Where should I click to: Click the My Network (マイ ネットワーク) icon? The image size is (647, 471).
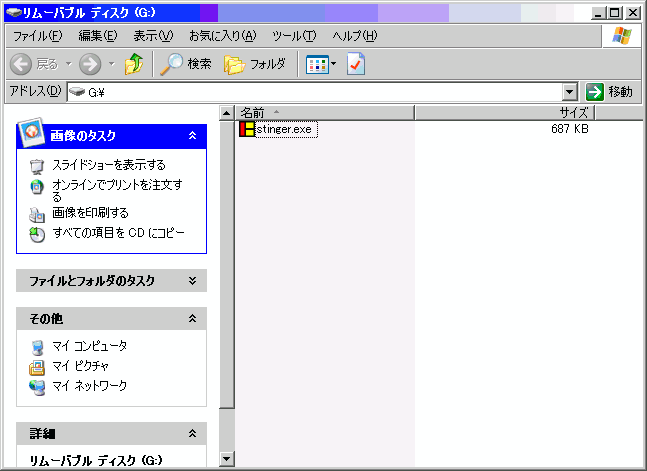[x=37, y=387]
